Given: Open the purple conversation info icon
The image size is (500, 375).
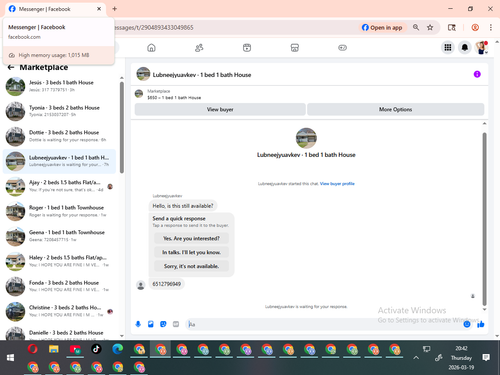Looking at the screenshot, I should [477, 74].
